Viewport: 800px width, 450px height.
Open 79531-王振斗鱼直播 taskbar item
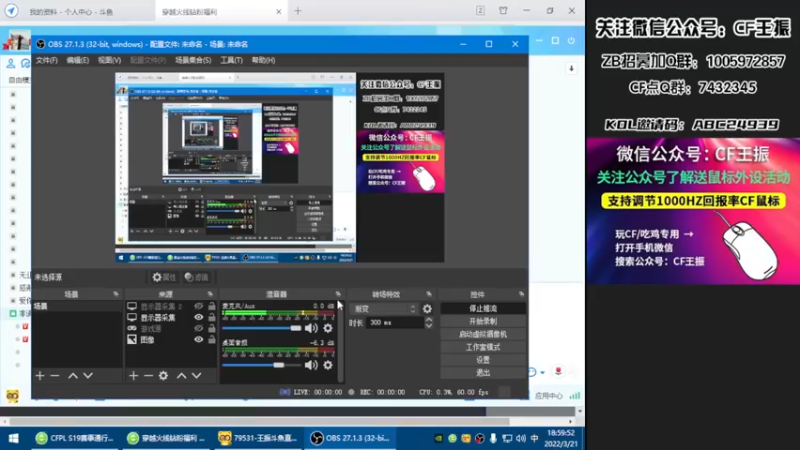(x=258, y=438)
